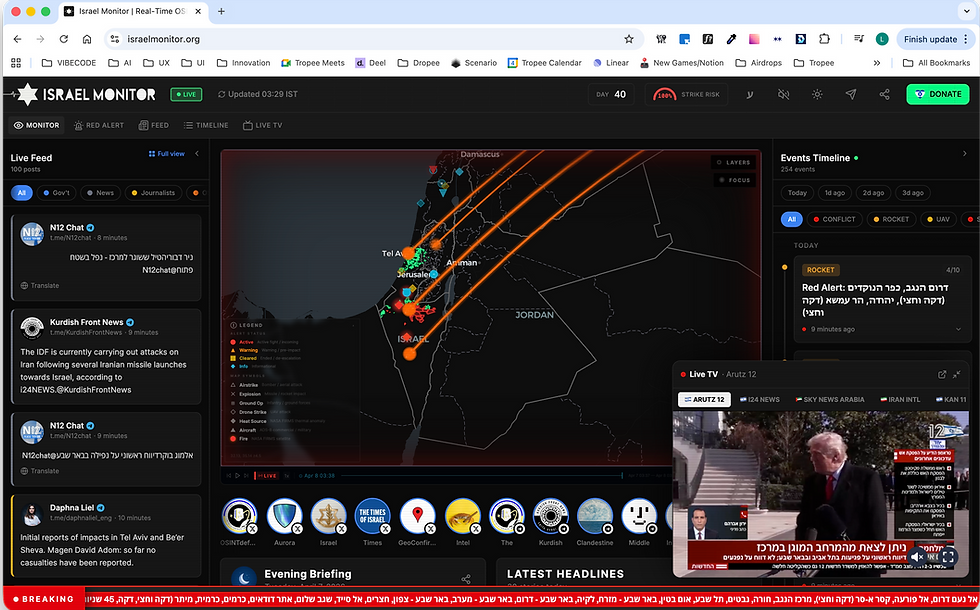Select the Israel IDF emblem source avatar

(329, 516)
